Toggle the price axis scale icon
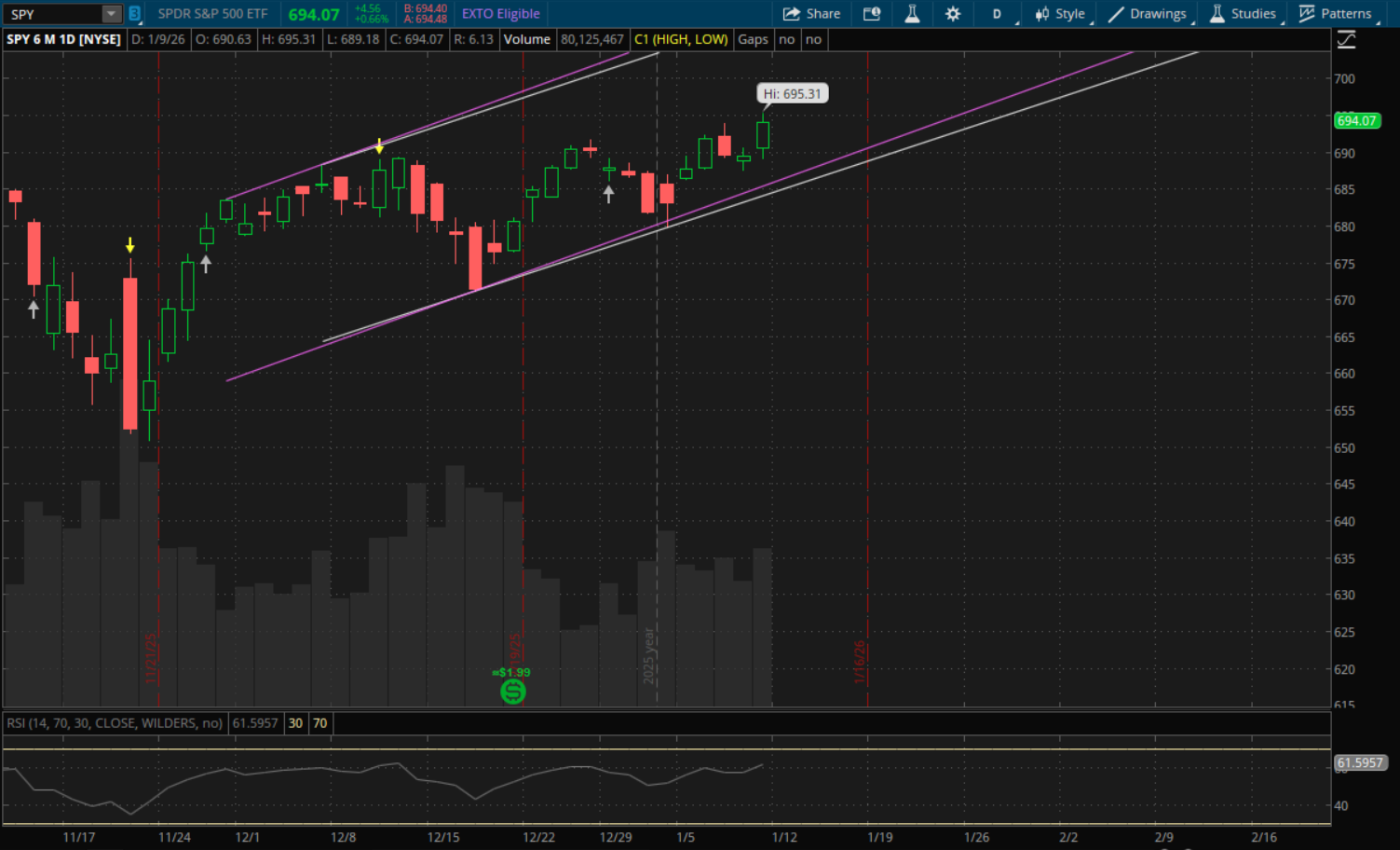1400x850 pixels. [1346, 39]
